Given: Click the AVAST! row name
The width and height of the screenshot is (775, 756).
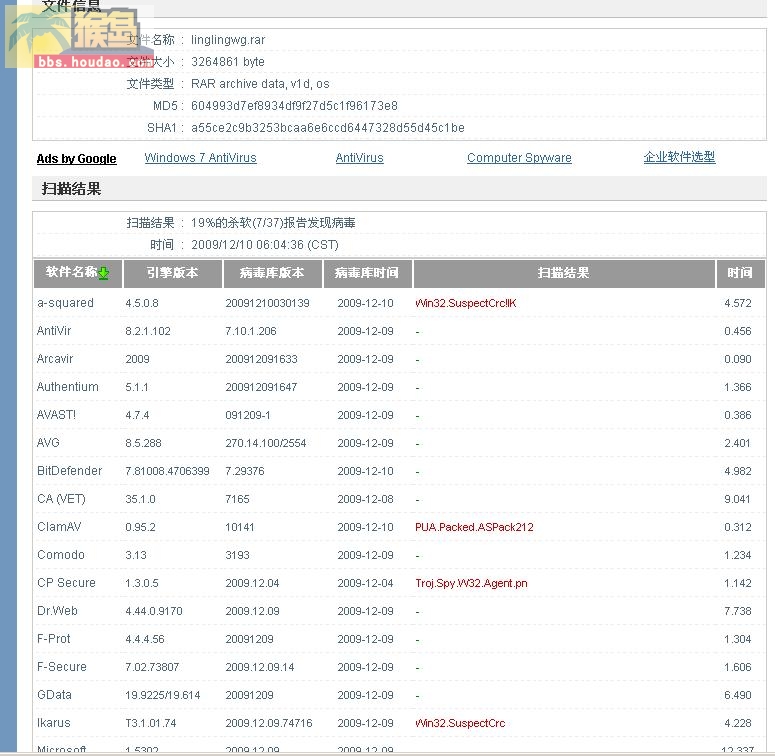Looking at the screenshot, I should click(56, 415).
